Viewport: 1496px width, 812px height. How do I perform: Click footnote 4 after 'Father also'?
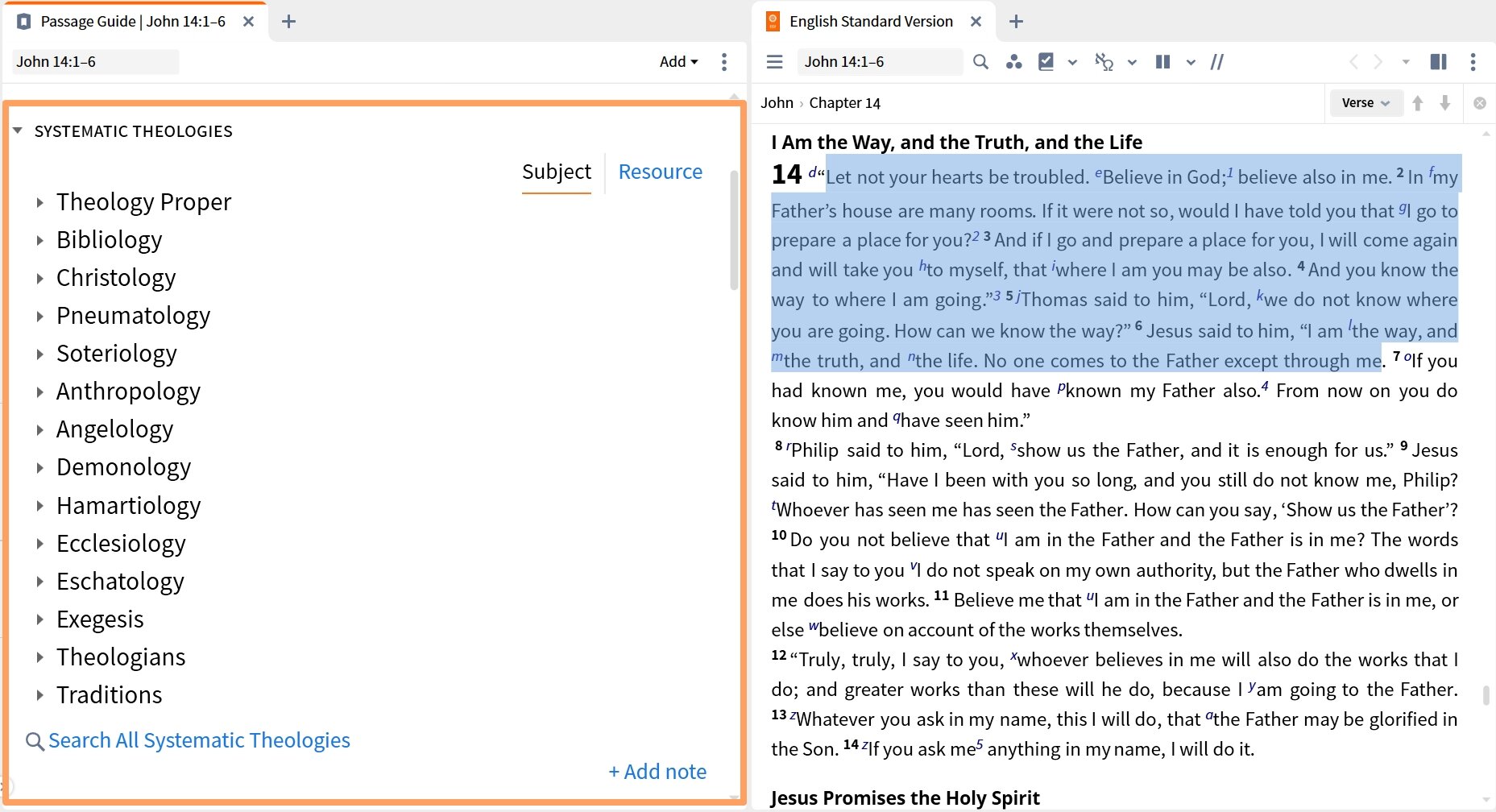click(1265, 386)
